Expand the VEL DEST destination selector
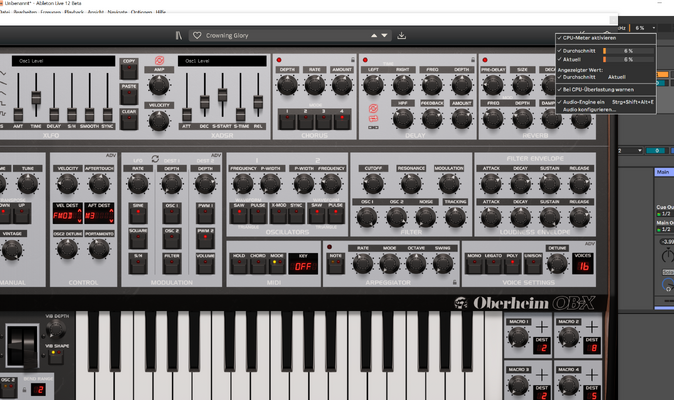The height and width of the screenshot is (400, 674). pyautogui.click(x=67, y=213)
